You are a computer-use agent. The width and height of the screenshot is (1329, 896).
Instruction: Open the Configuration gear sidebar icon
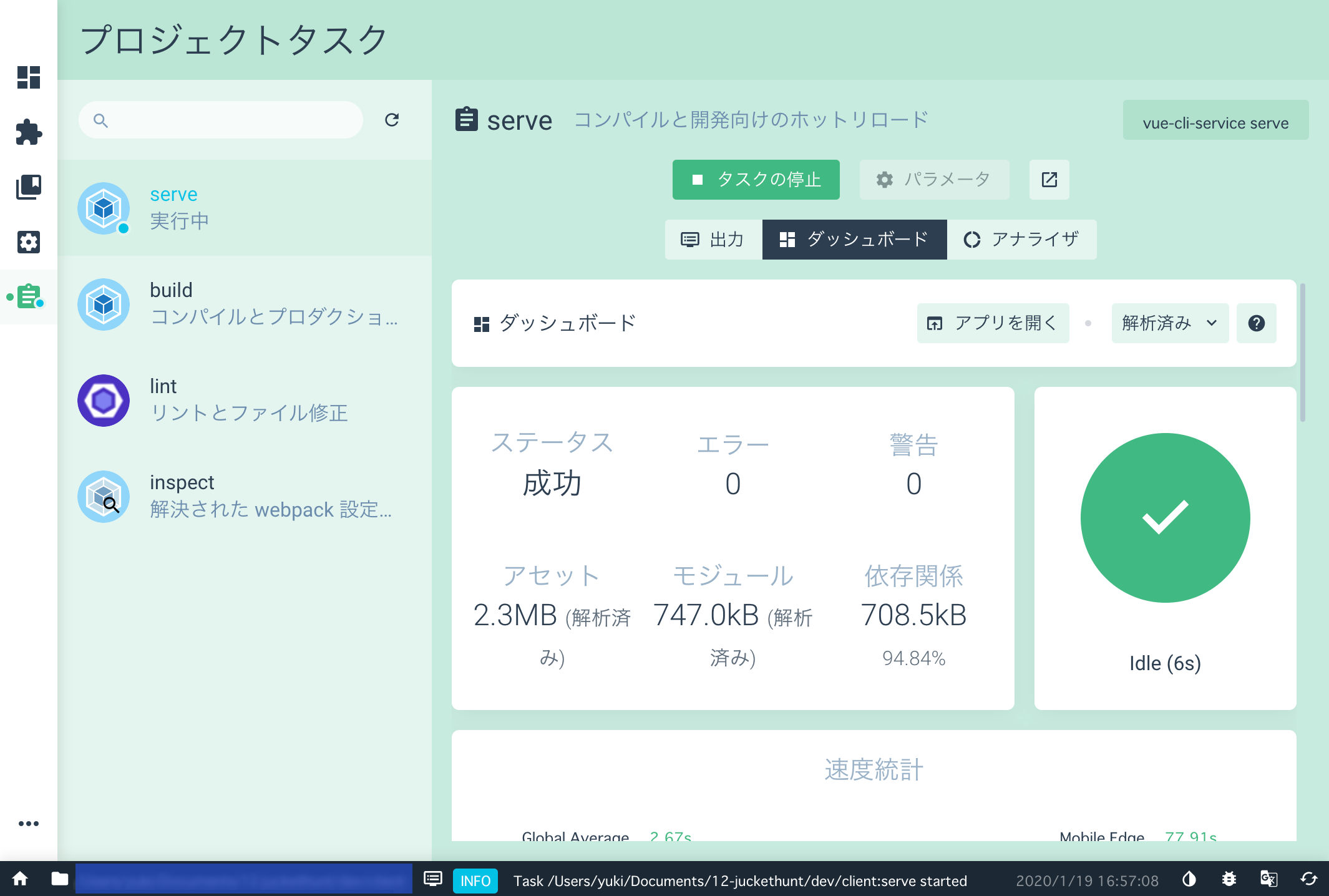tap(29, 241)
